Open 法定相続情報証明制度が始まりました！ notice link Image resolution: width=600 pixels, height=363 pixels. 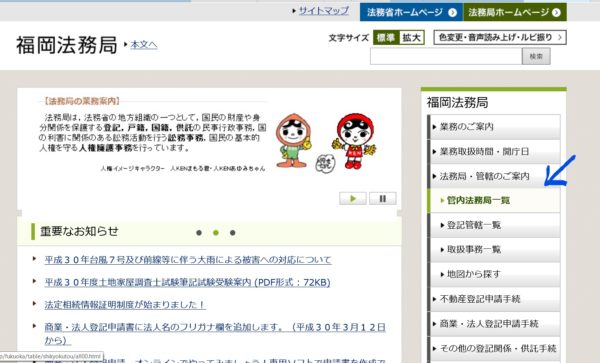click(x=125, y=305)
